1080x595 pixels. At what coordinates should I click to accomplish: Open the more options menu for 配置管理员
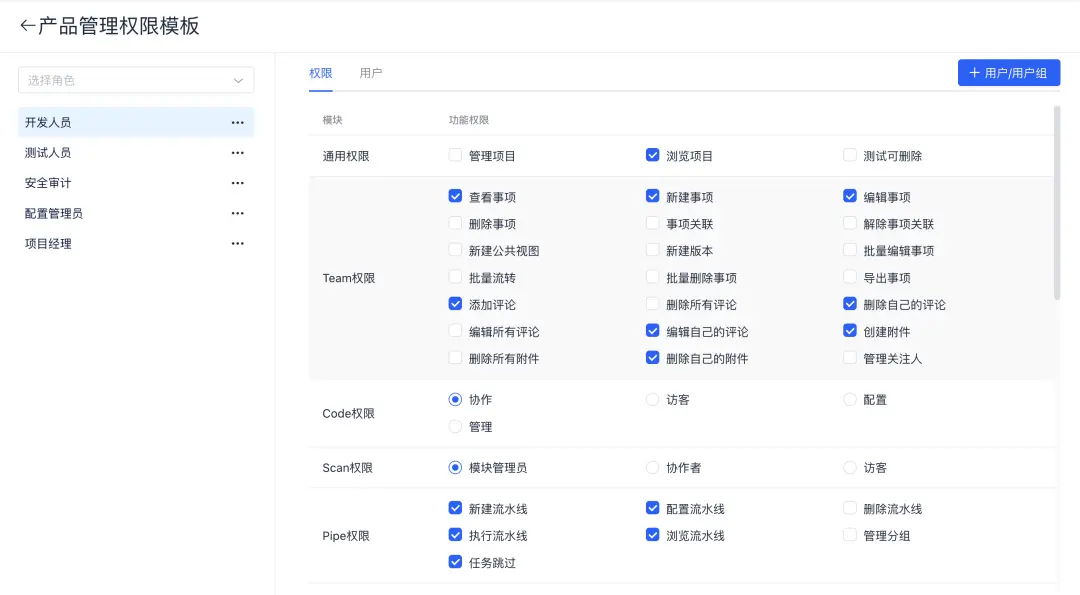point(237,213)
